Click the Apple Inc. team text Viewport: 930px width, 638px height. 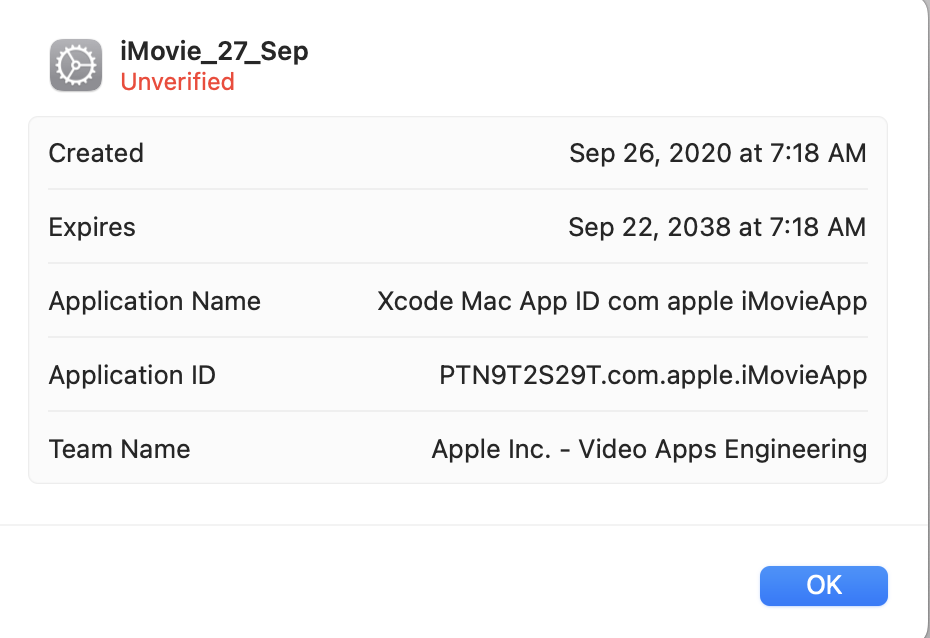point(491,449)
